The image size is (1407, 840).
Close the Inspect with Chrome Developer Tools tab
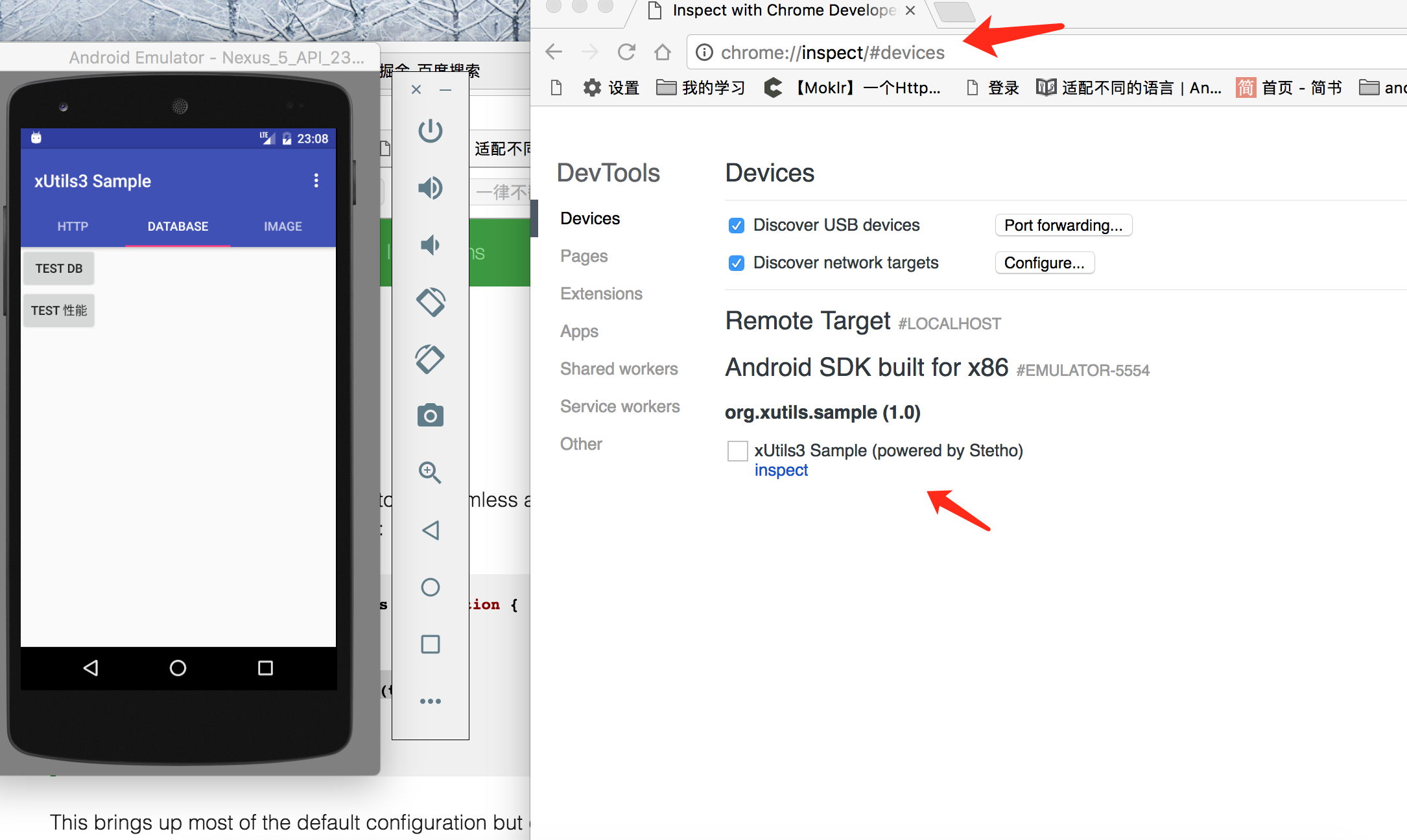coord(910,10)
